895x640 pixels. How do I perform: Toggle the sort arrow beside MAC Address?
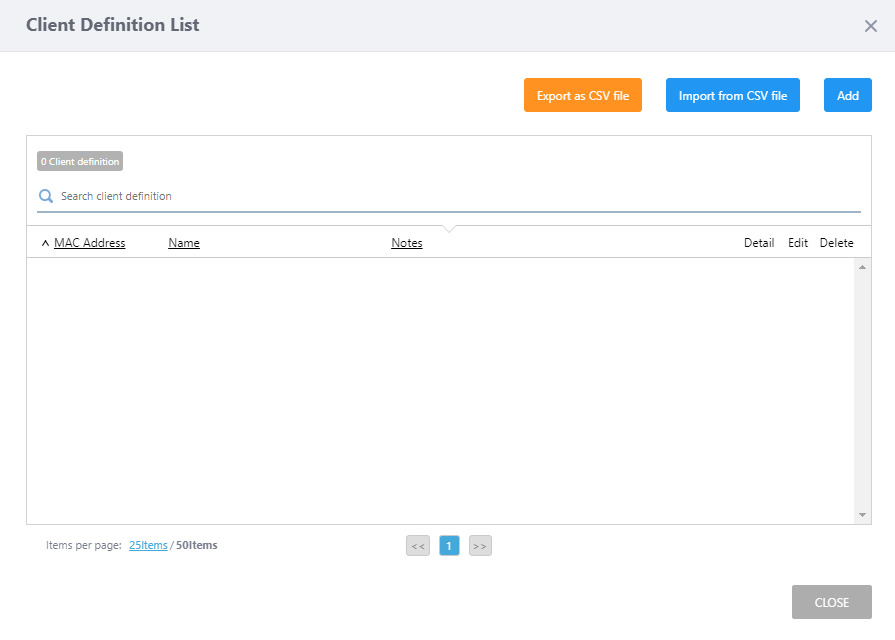click(45, 243)
